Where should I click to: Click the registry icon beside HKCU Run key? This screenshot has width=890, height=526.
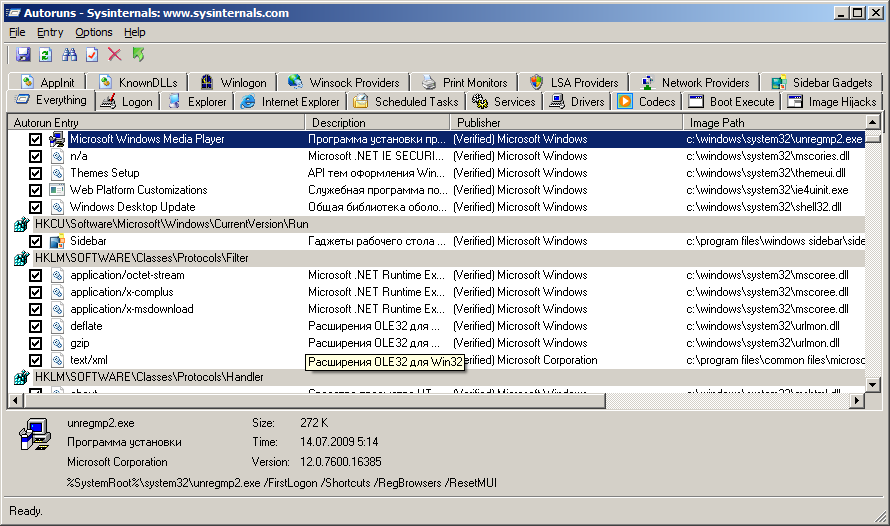pos(22,224)
